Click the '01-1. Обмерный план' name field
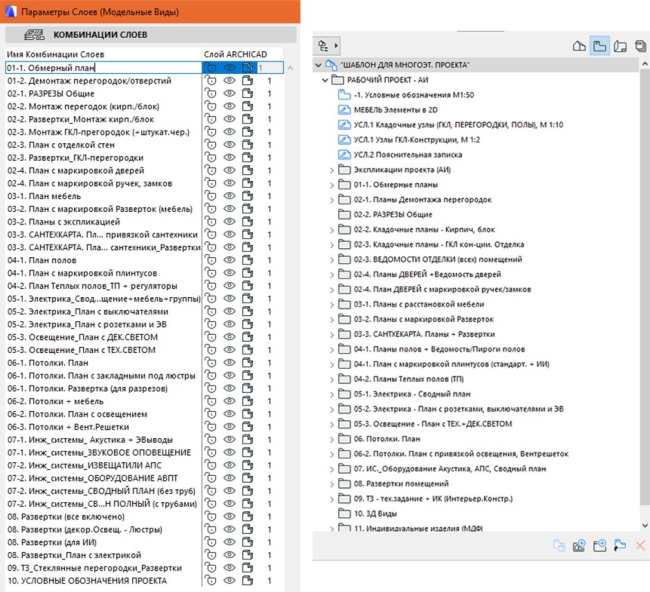This screenshot has height=592, width=650. tap(100, 67)
